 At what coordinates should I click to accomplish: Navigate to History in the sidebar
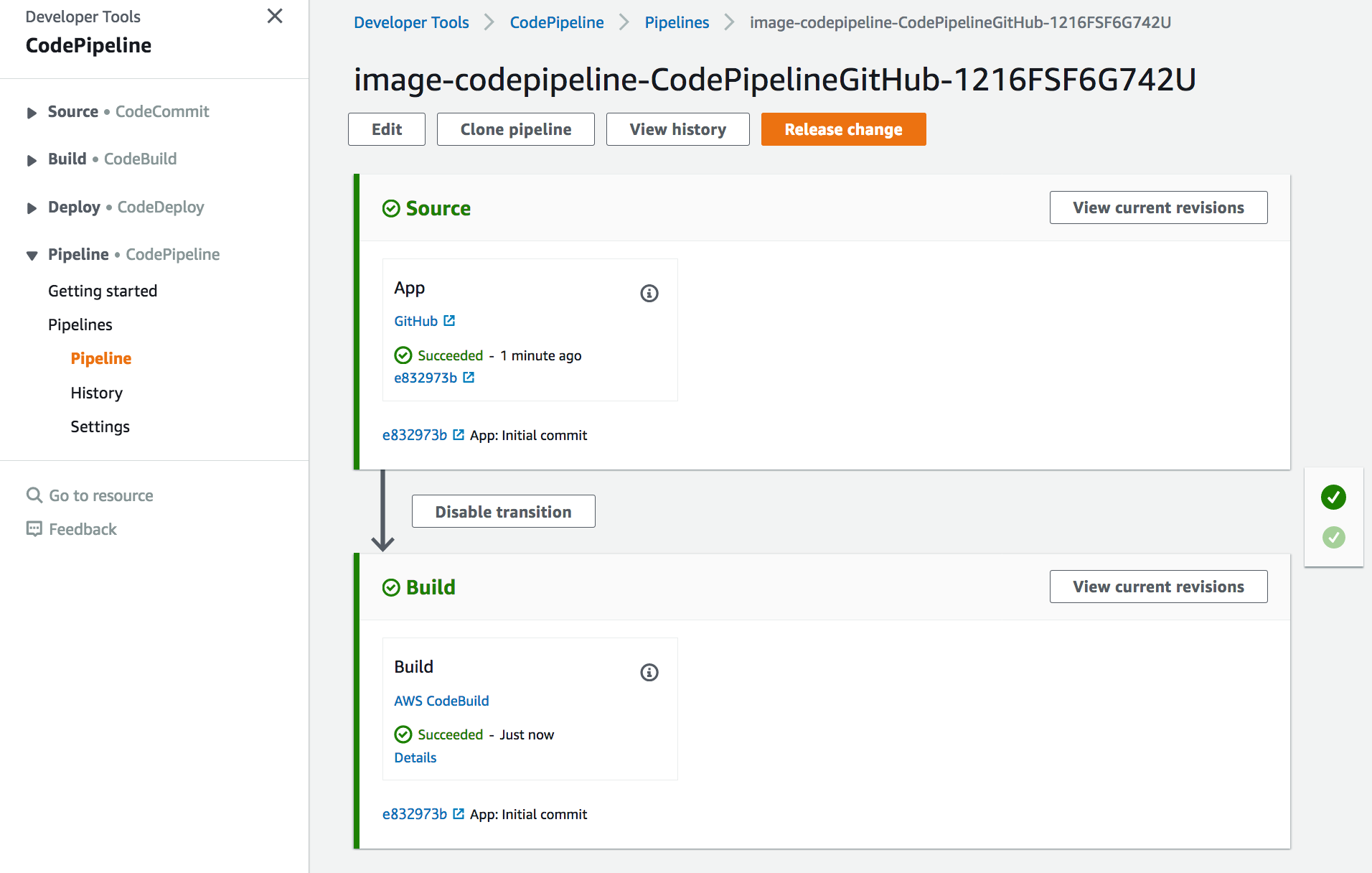pyautogui.click(x=96, y=393)
